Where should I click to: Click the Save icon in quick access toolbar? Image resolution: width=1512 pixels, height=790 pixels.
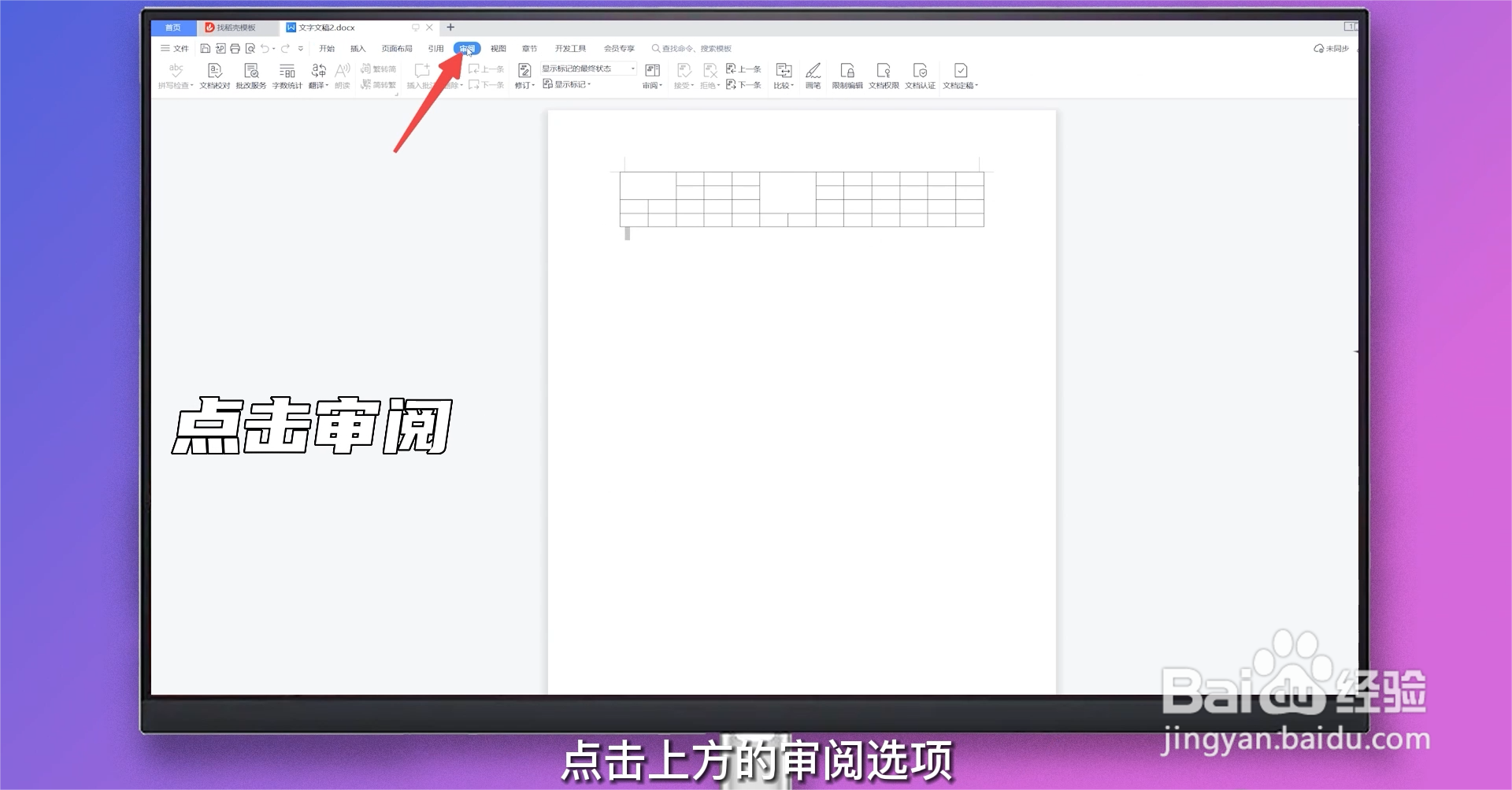click(x=206, y=49)
